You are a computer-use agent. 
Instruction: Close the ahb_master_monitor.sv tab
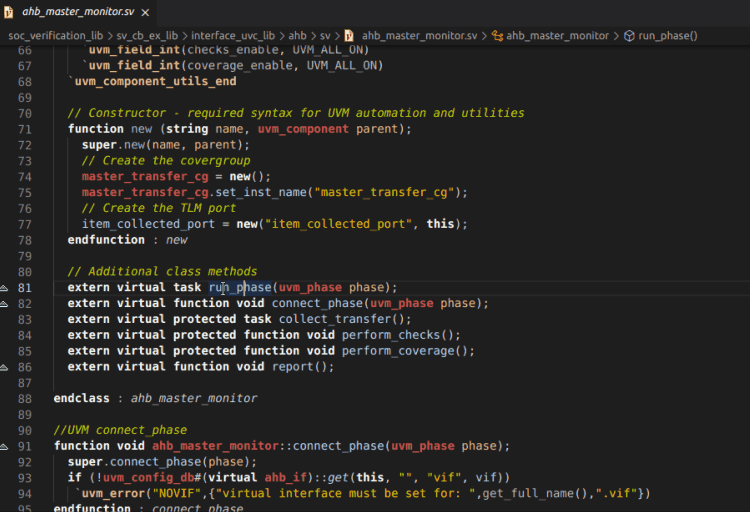coord(145,12)
